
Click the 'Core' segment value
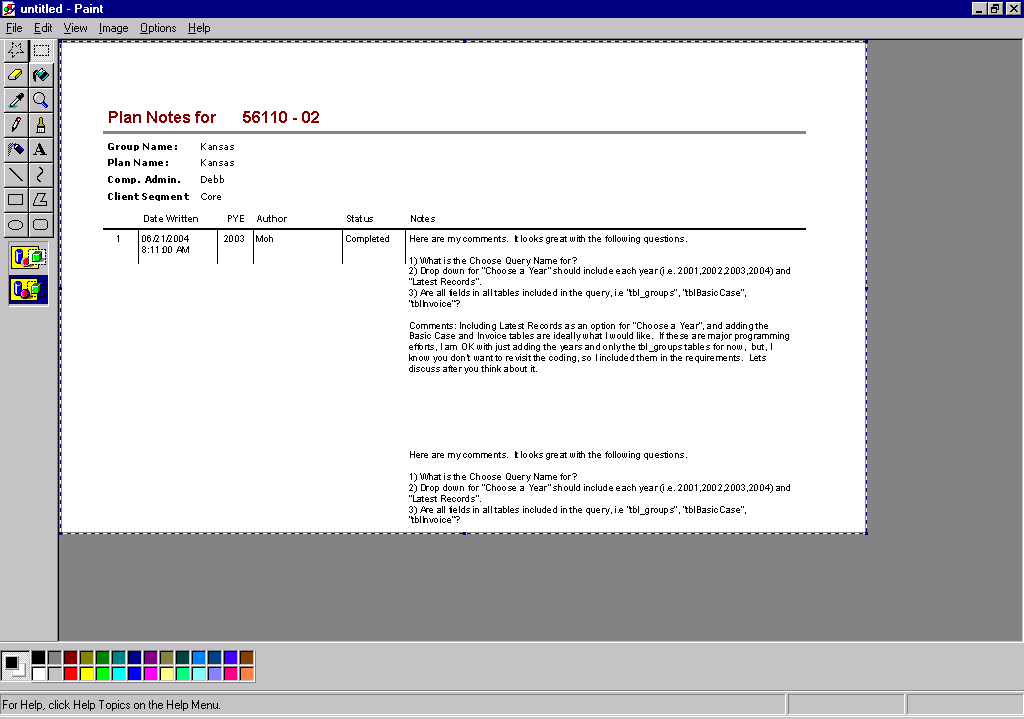211,197
